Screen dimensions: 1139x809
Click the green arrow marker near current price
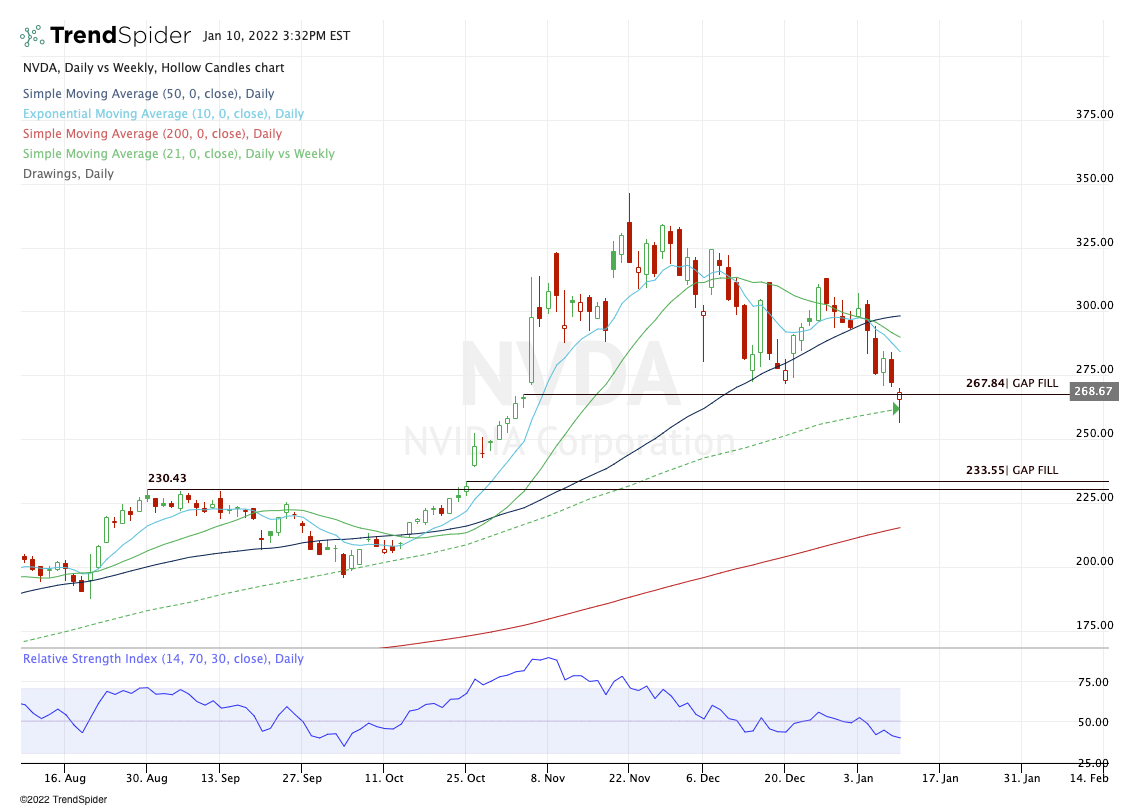tap(896, 408)
